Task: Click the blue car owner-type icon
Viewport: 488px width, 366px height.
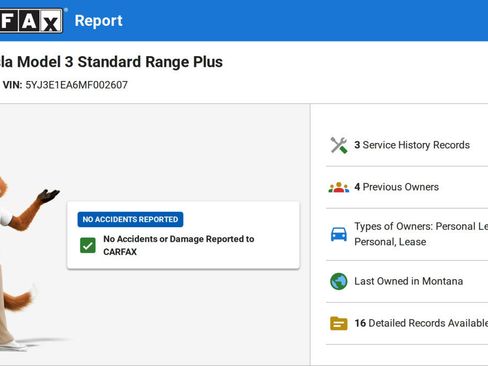Action: click(339, 234)
